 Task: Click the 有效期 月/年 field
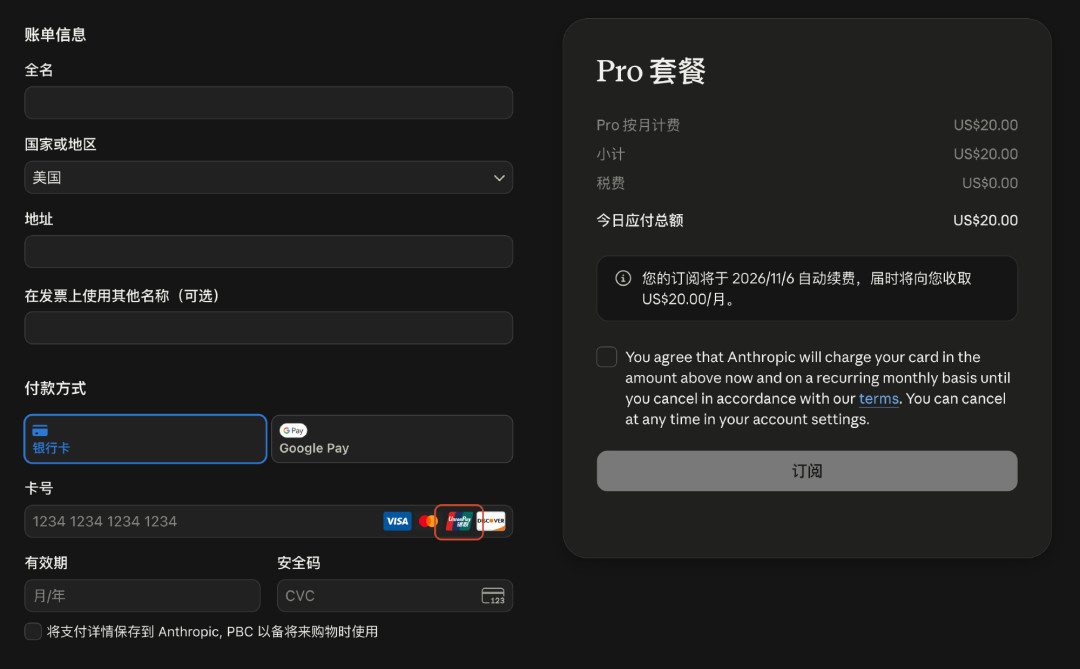pyautogui.click(x=143, y=596)
